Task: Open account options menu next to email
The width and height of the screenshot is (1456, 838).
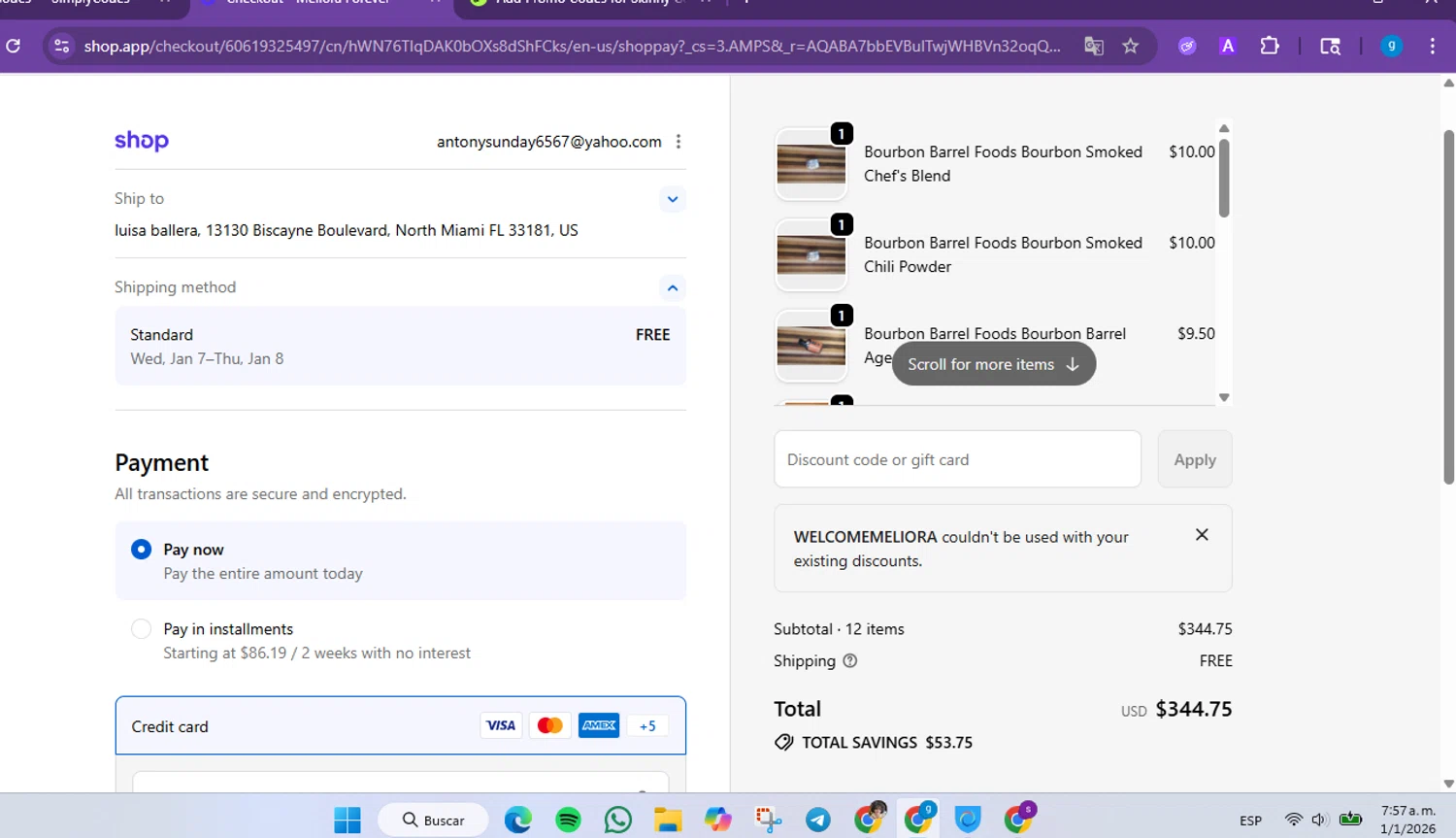Action: [678, 142]
